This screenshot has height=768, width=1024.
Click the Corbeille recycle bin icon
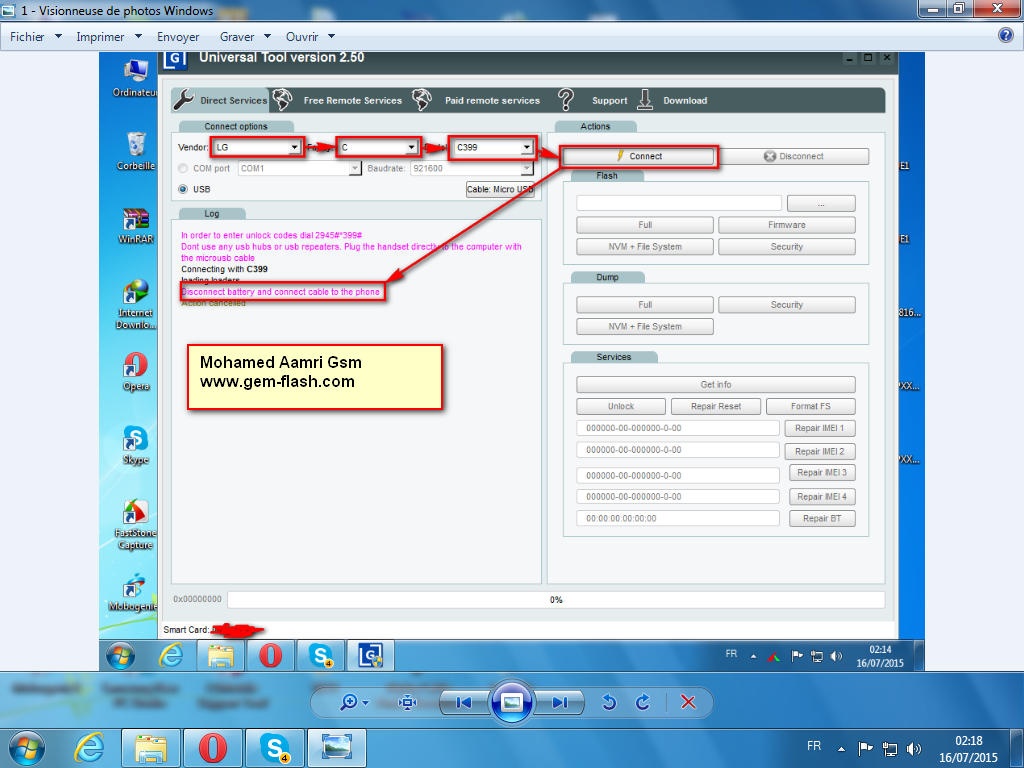136,152
